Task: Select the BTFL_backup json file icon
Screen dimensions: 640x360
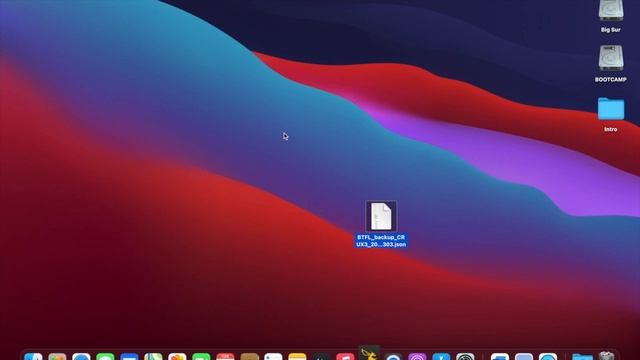Action: point(381,216)
